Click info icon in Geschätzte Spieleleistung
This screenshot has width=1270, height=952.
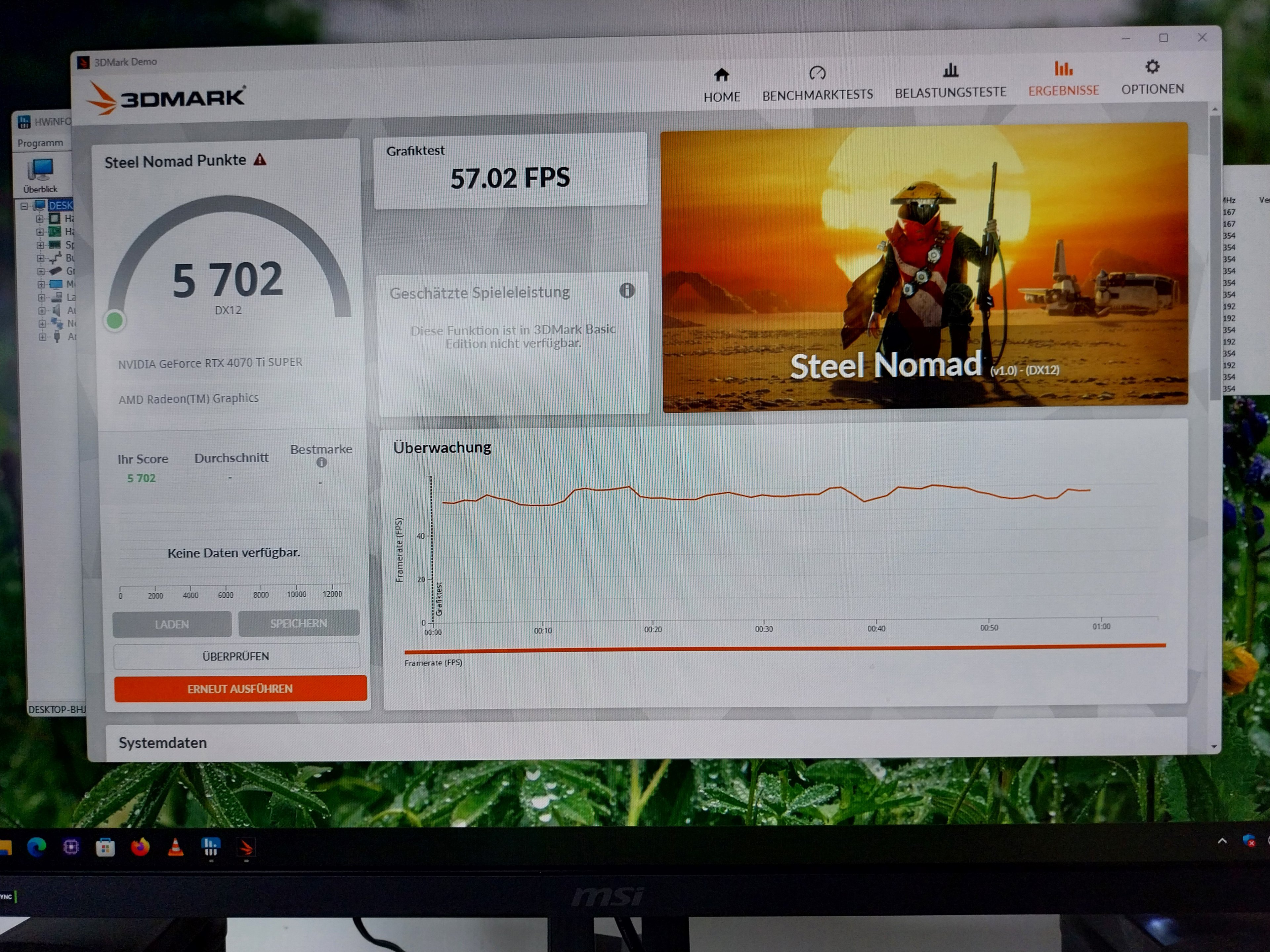tap(626, 290)
